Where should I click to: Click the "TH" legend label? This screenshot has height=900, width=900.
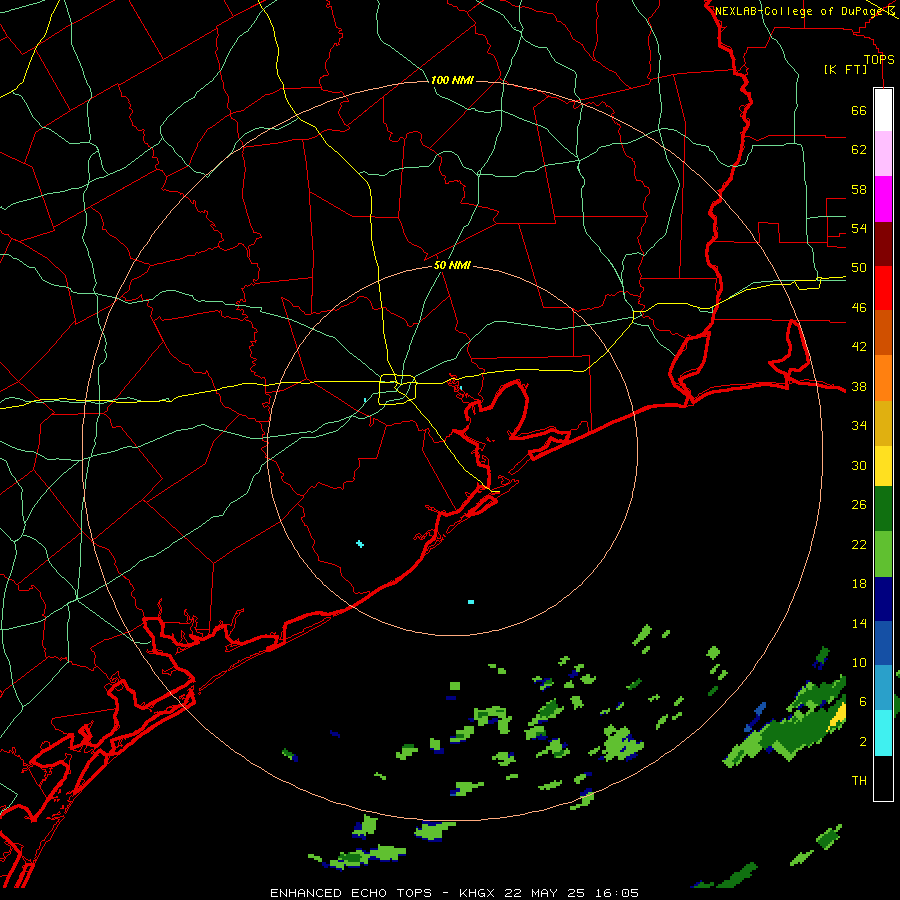859,781
